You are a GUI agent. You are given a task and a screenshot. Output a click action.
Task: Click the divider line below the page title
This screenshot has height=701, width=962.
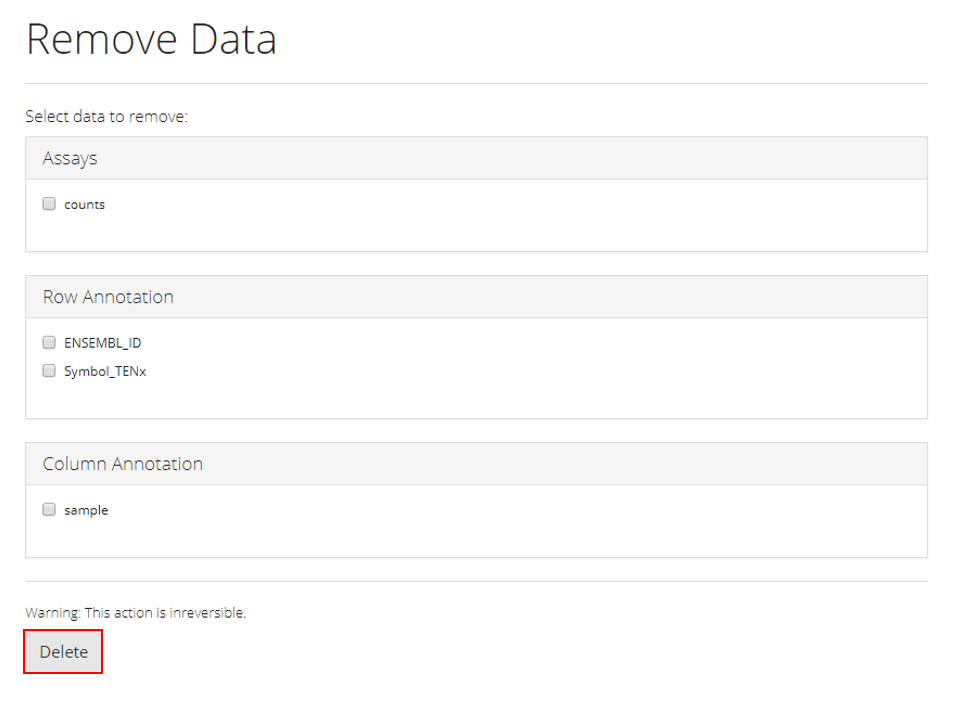(476, 83)
